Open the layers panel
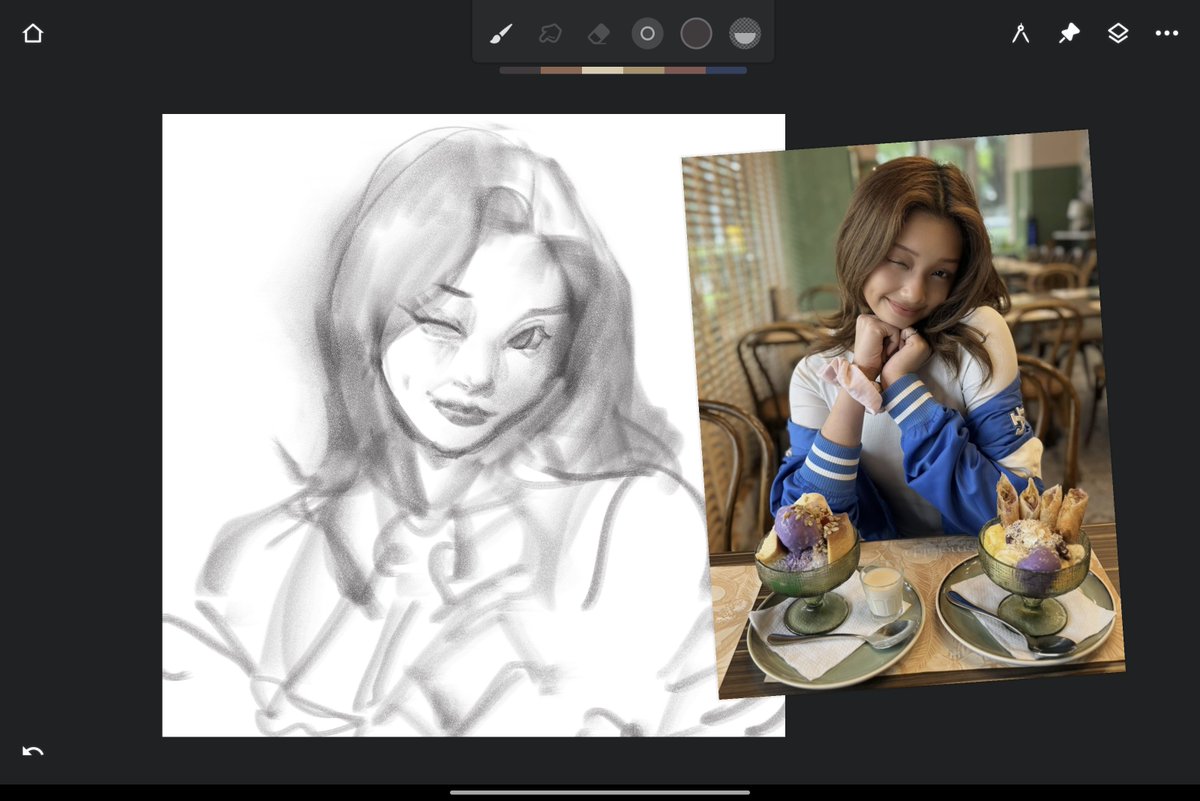The image size is (1200, 801). pyautogui.click(x=1118, y=34)
